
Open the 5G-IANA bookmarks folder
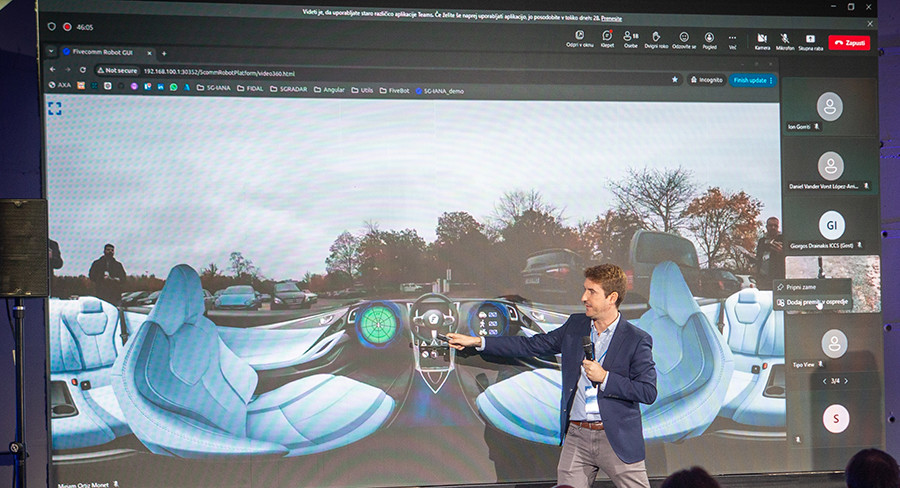point(214,88)
